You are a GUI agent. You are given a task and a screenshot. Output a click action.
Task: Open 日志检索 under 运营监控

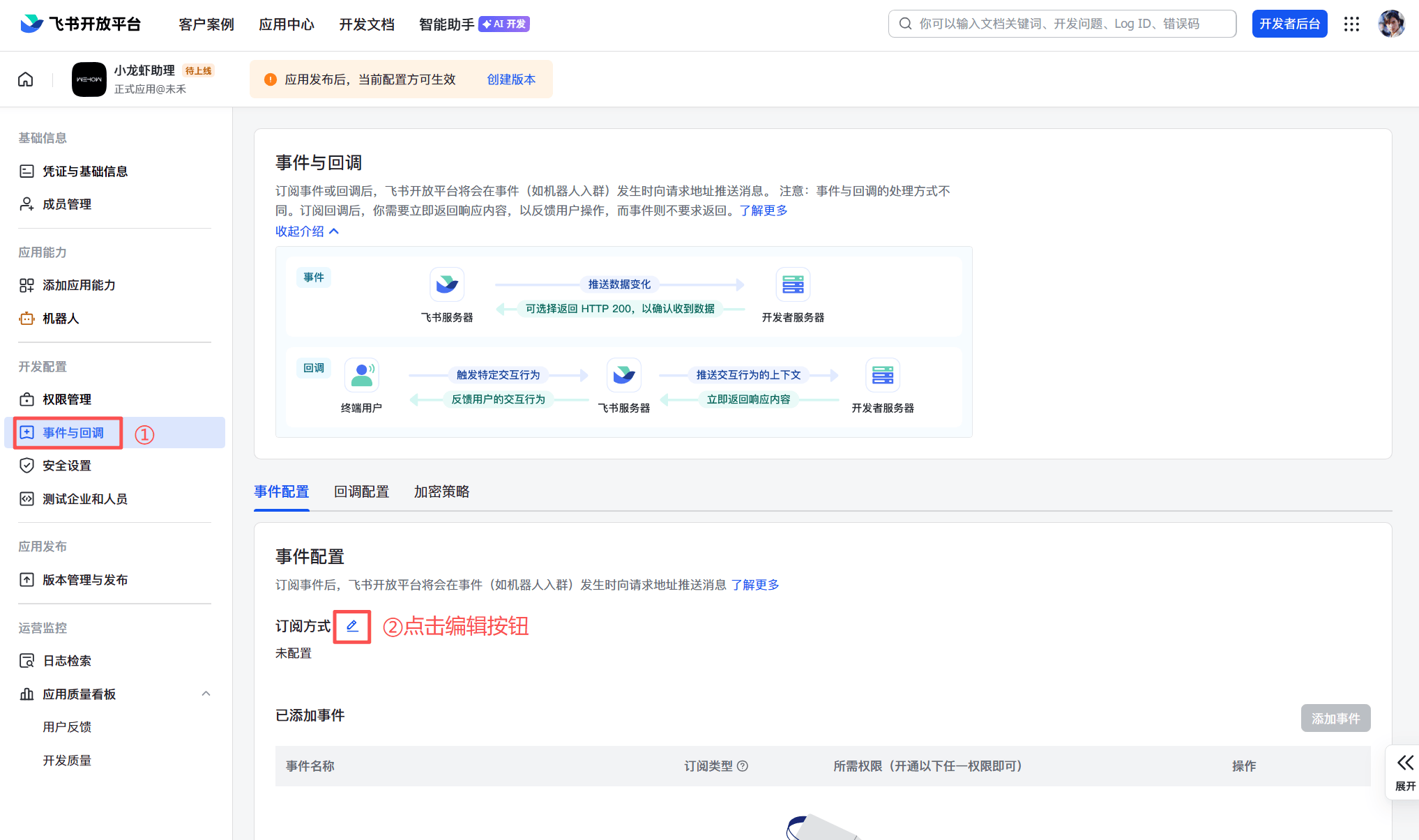67,660
